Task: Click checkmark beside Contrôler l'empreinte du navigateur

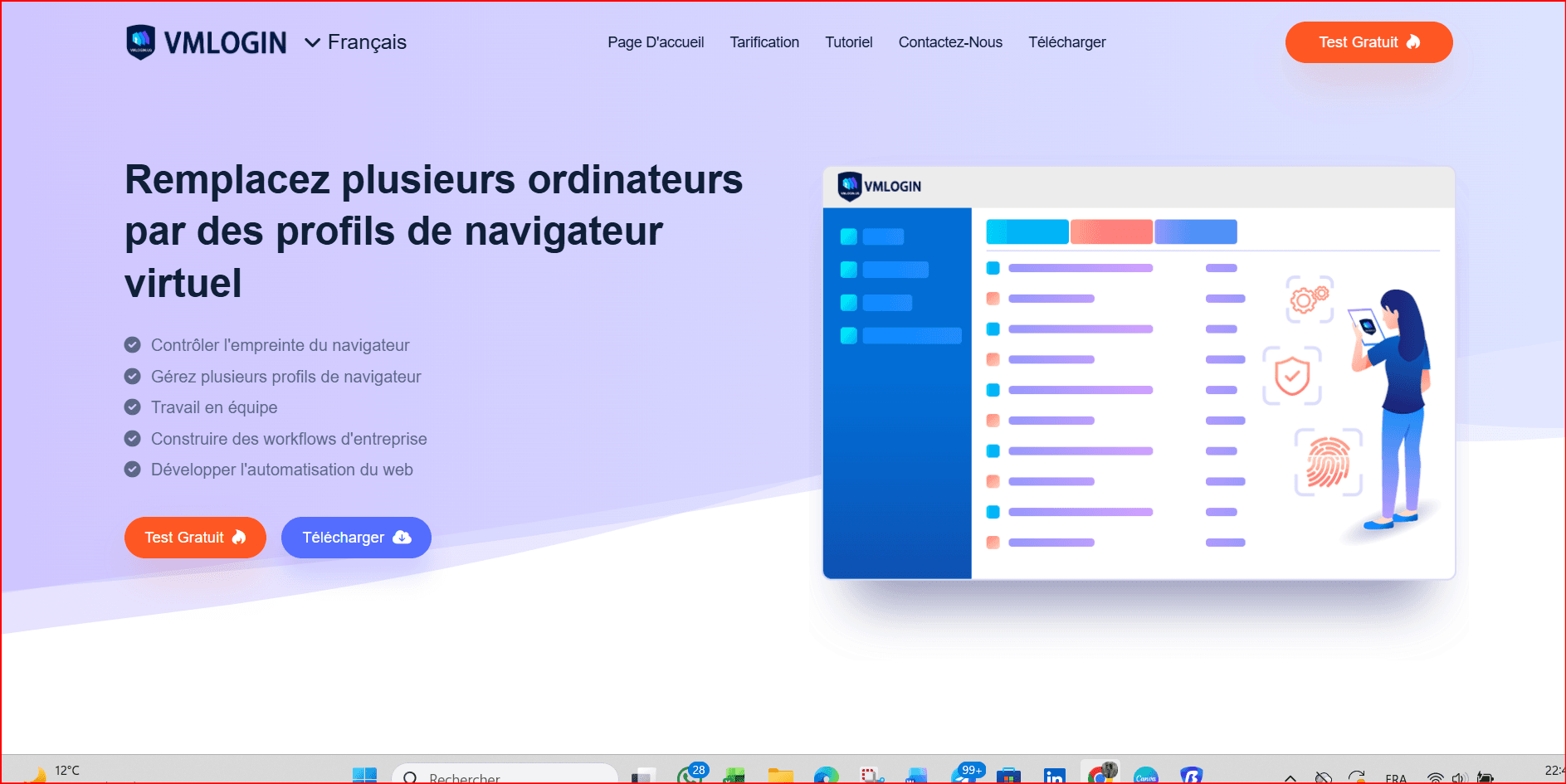Action: 132,345
